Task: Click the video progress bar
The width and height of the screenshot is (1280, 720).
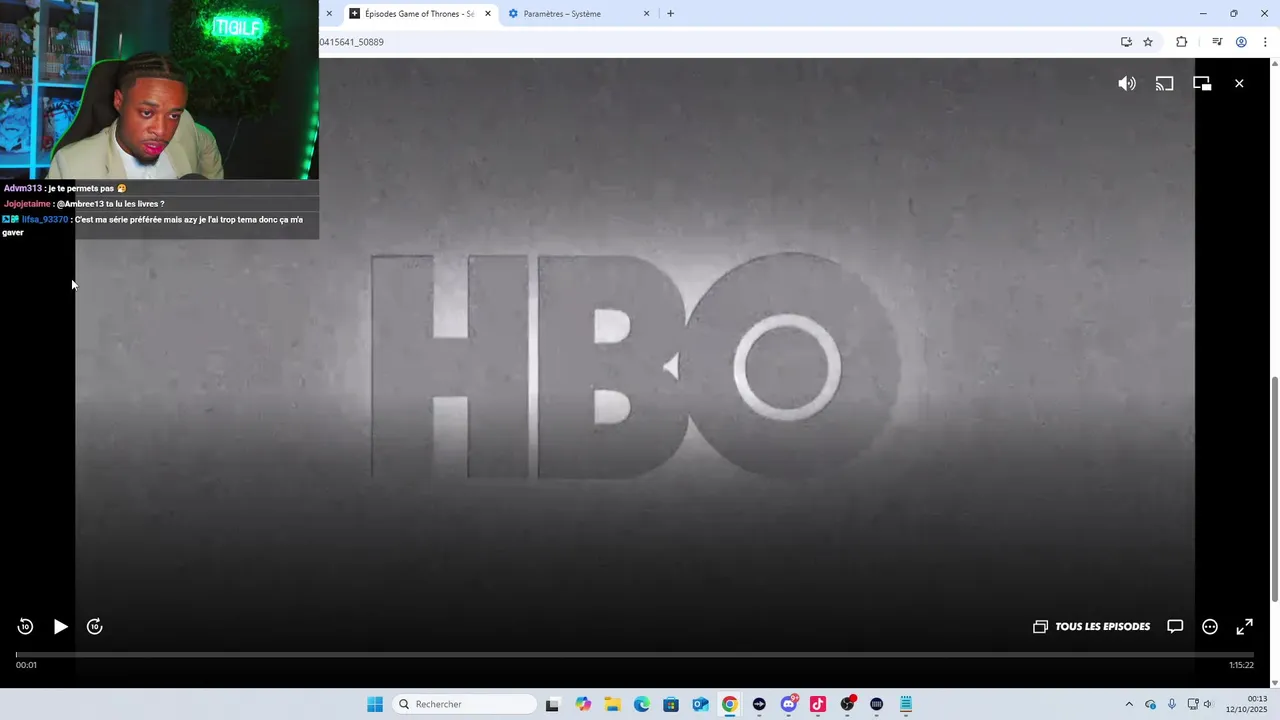Action: pyautogui.click(x=635, y=655)
